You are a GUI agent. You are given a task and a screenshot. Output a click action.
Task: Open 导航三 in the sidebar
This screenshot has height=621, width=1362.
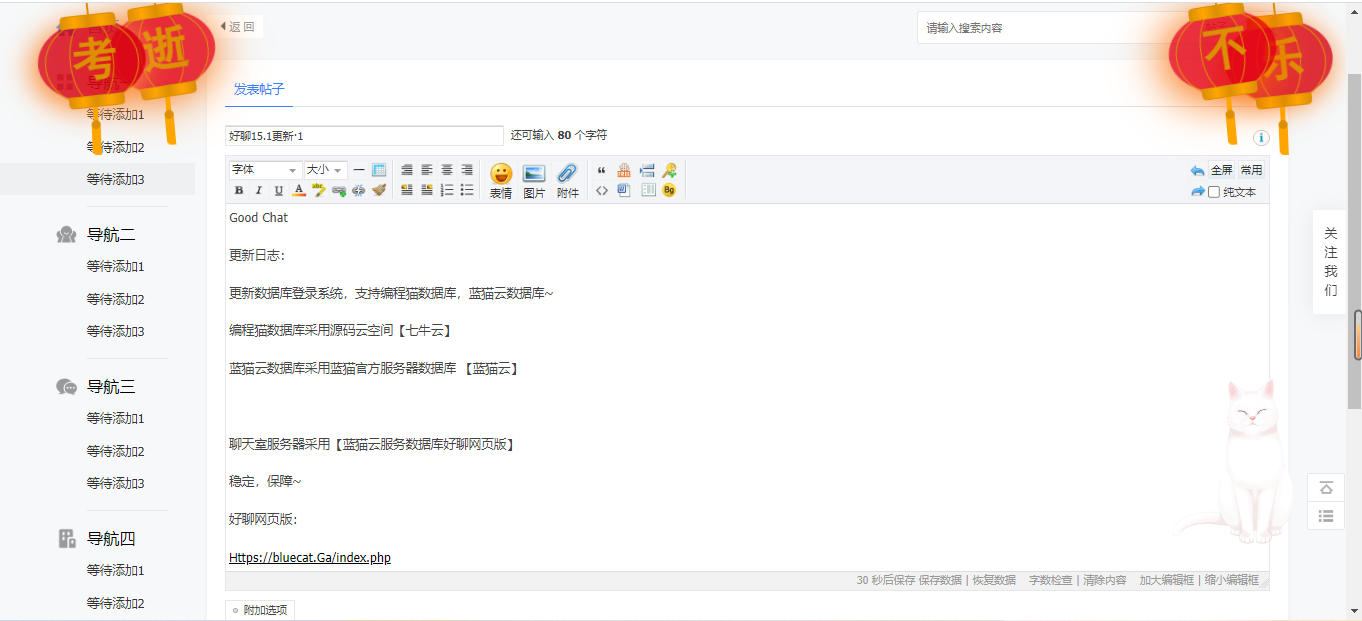[x=111, y=387]
